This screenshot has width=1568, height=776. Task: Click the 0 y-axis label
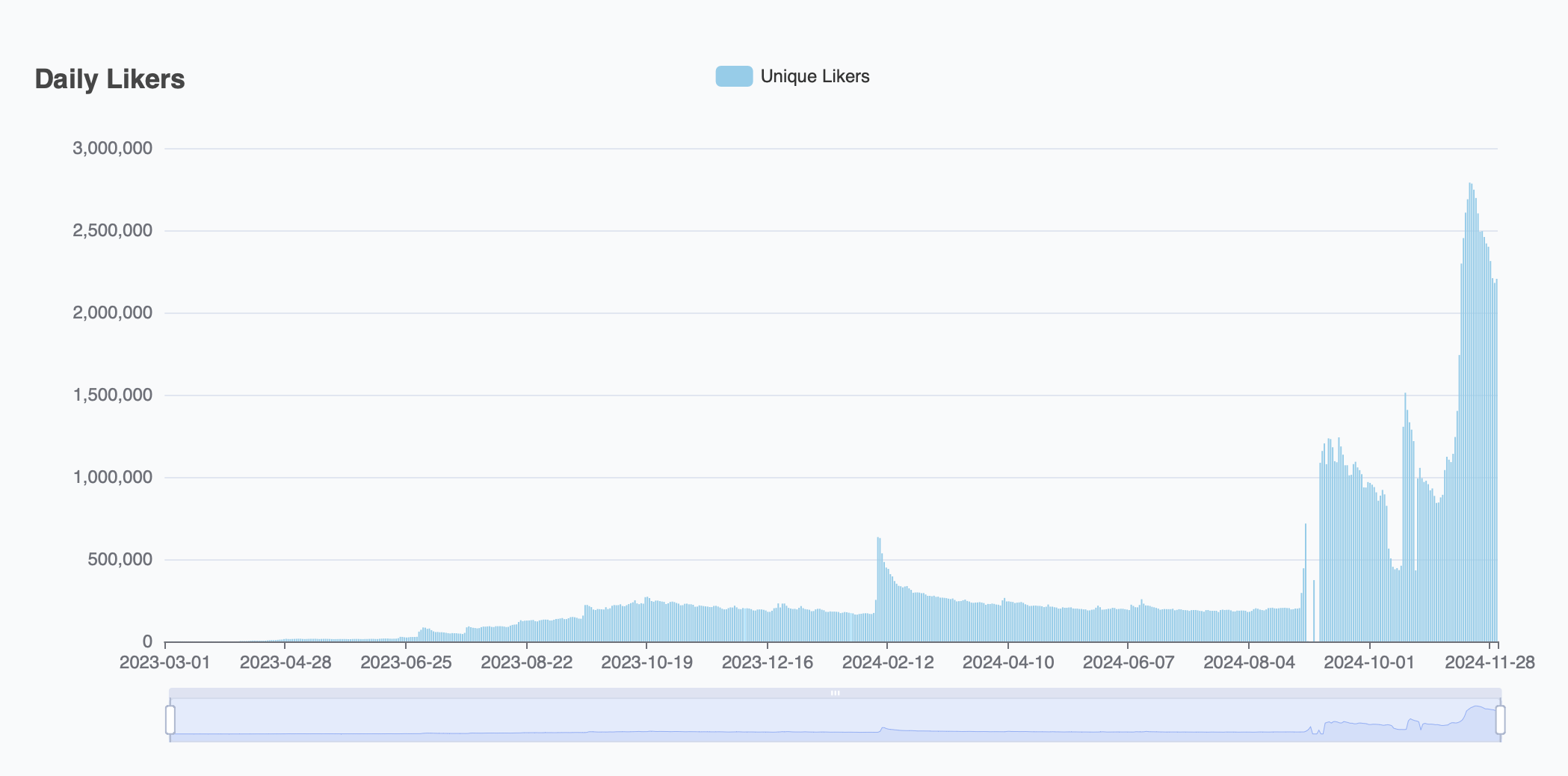point(147,641)
